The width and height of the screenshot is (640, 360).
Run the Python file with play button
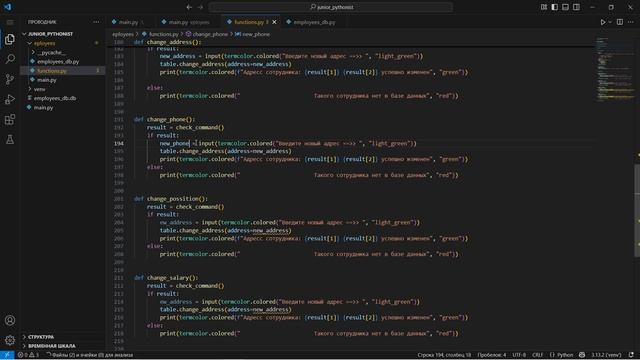coord(603,22)
